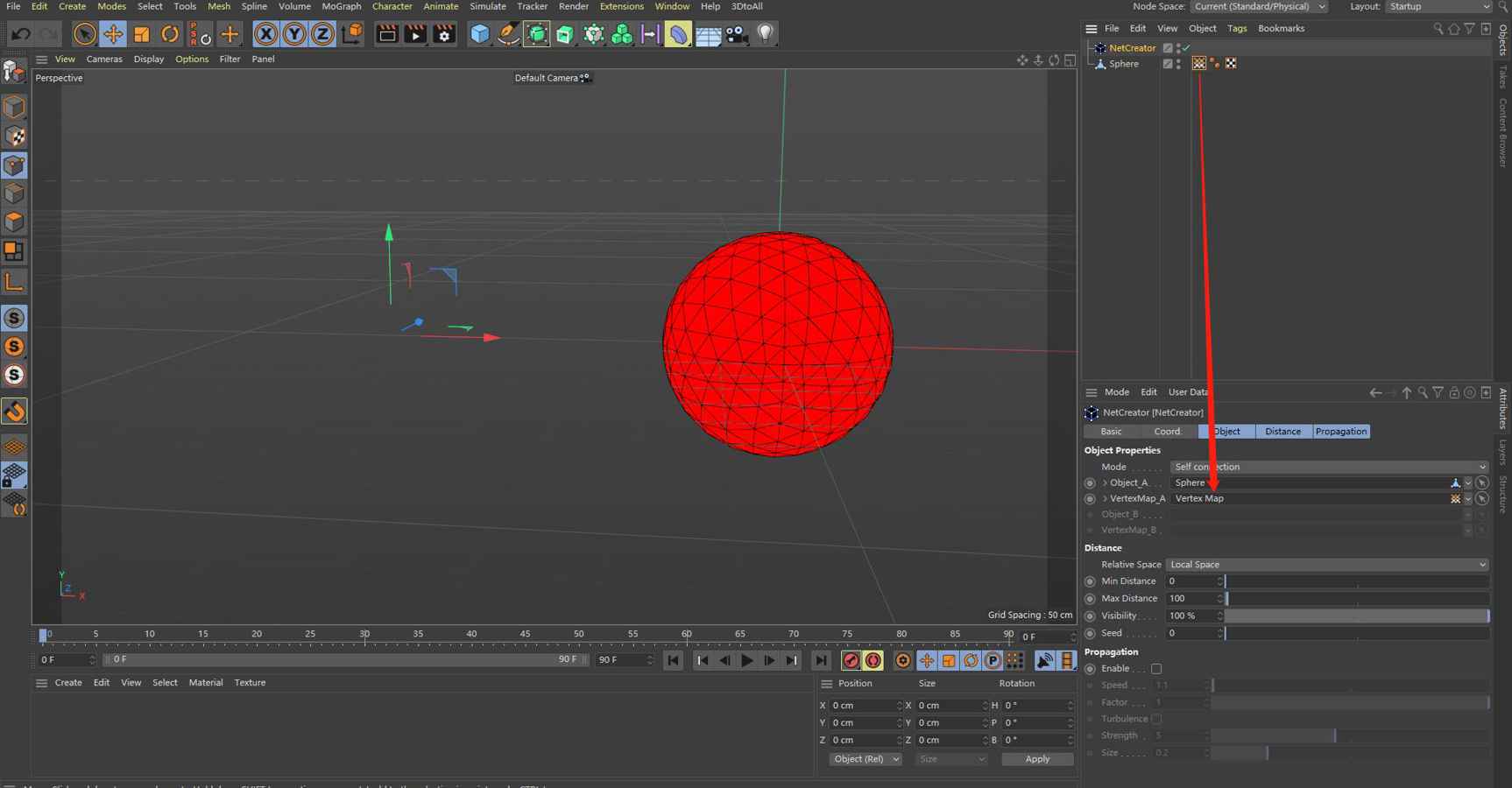
Task: Click the PSR reset tool icon
Action: 200,34
